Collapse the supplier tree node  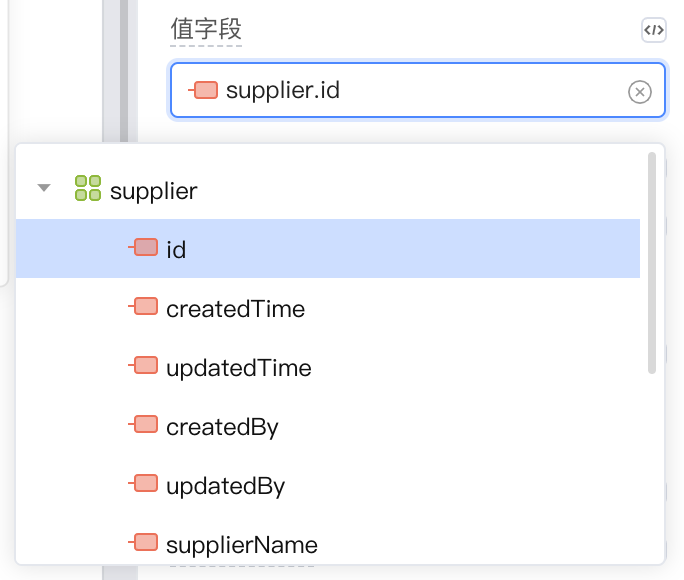(x=44, y=188)
